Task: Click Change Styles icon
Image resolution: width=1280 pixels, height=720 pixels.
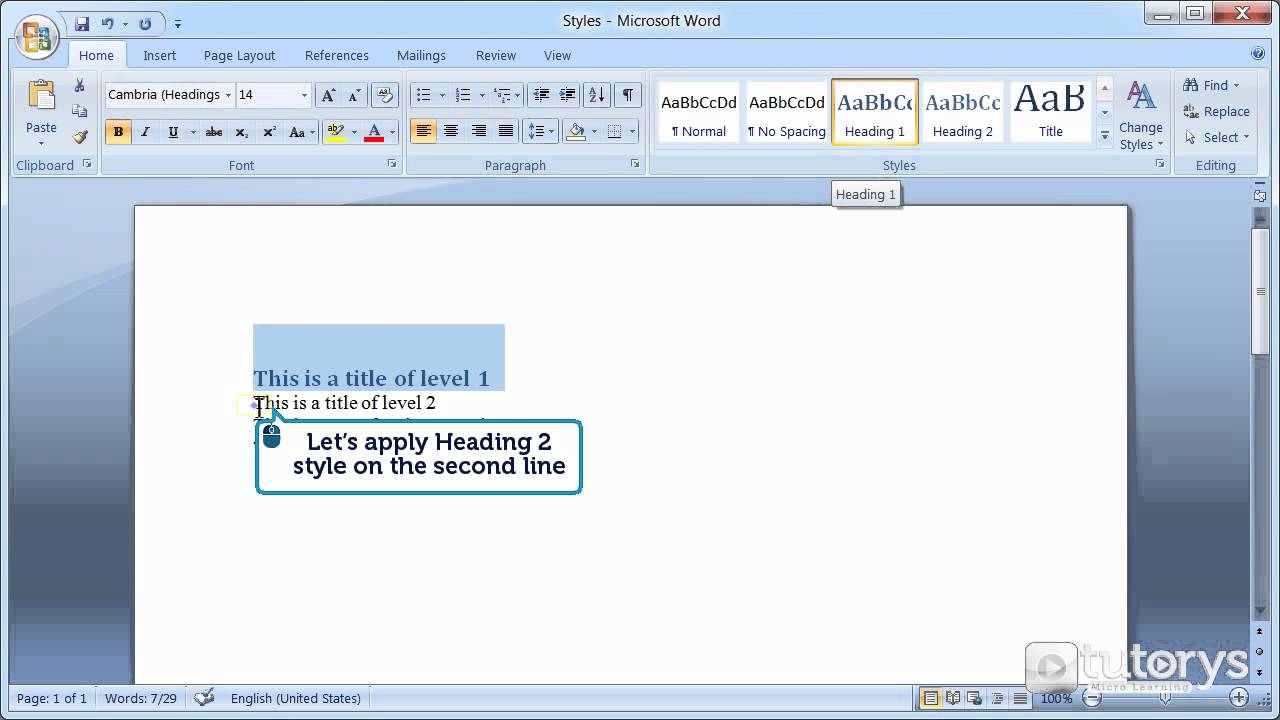Action: pos(1141,96)
